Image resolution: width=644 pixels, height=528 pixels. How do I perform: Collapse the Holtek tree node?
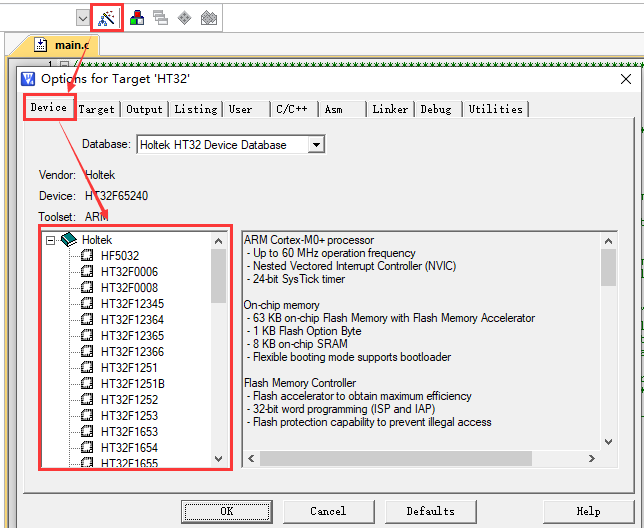pos(50,240)
